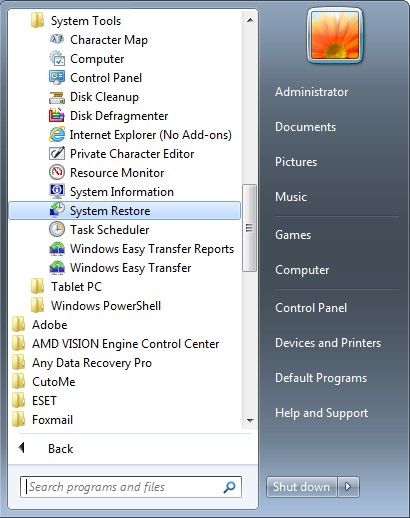Open Computer from the right pane
This screenshot has height=518, width=410.
point(302,270)
